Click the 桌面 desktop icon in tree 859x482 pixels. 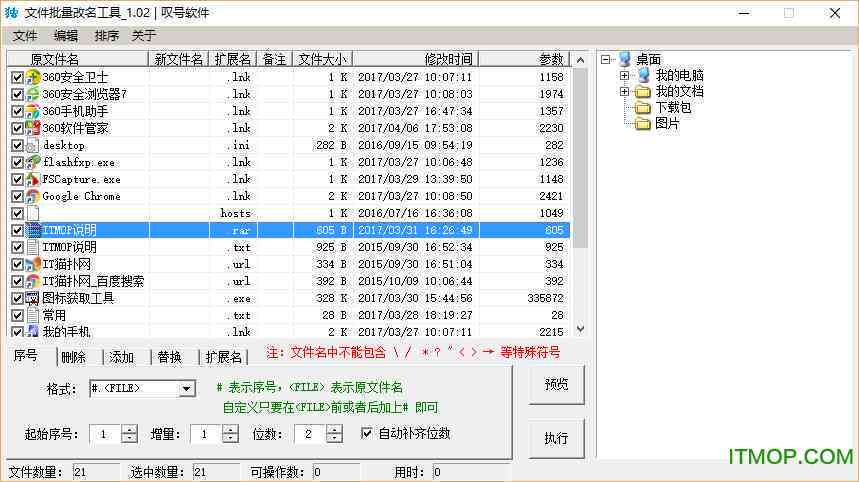click(x=625, y=59)
